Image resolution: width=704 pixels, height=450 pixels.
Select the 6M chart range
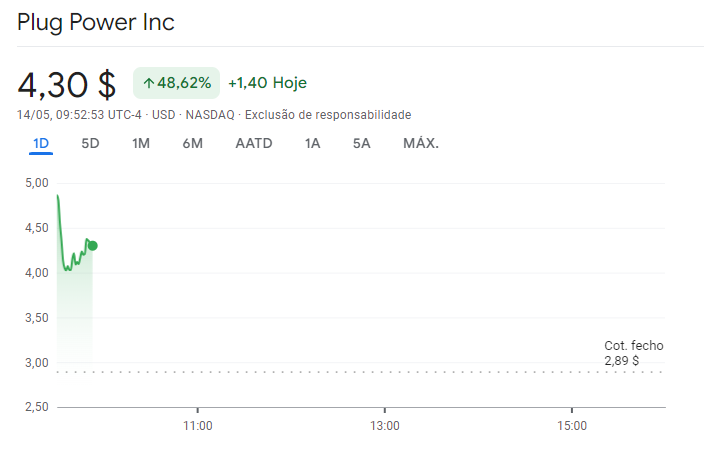click(x=193, y=144)
